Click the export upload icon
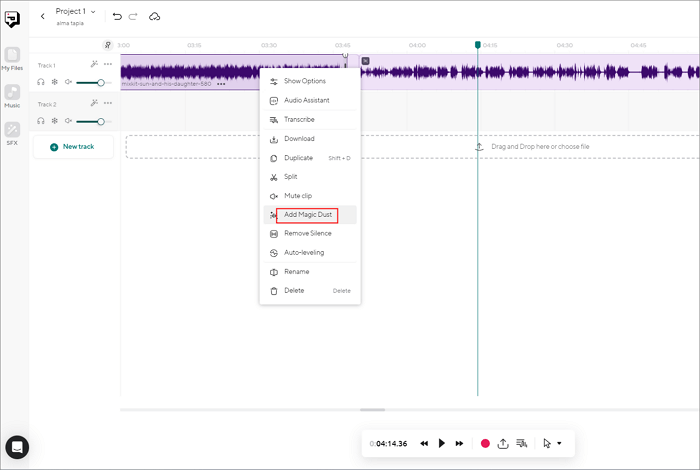 [503, 443]
